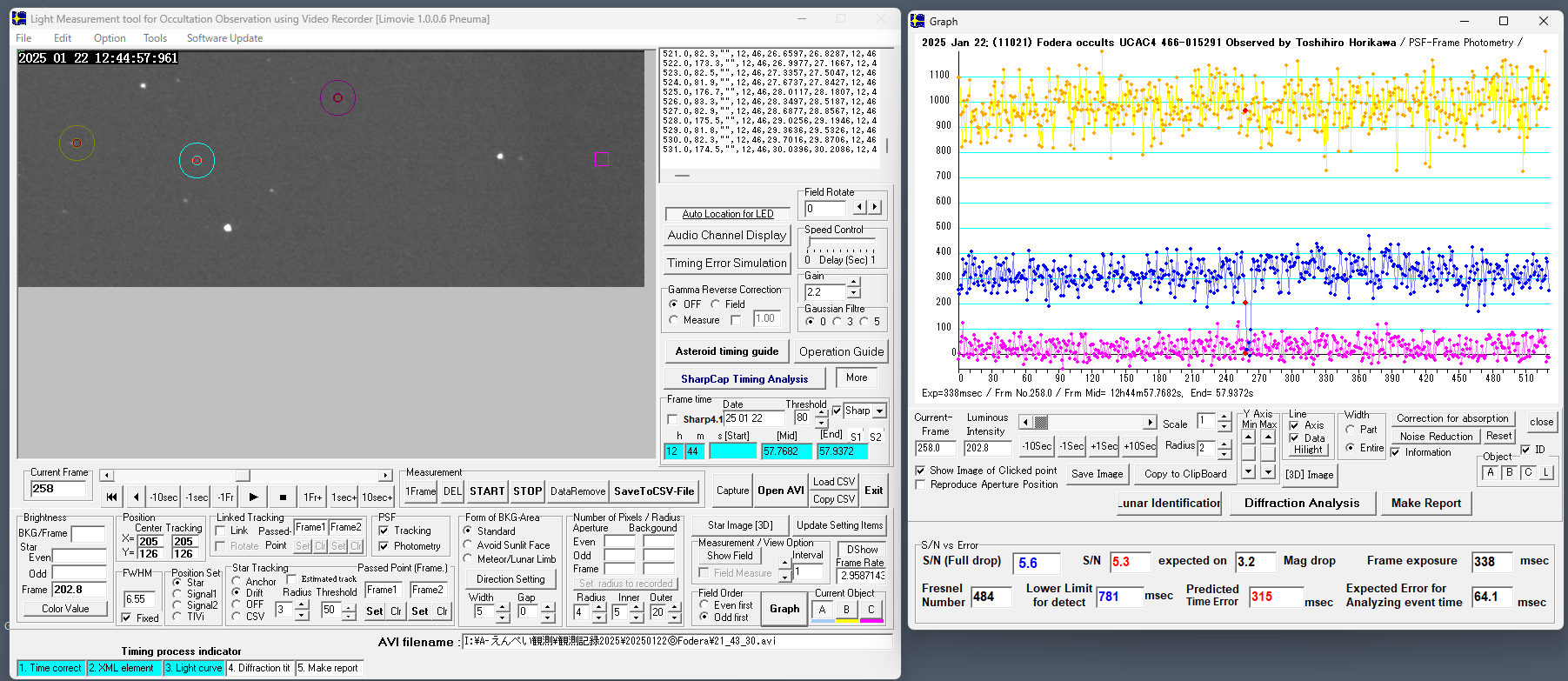Select Anchor radio in Star Tracking
The width and height of the screenshot is (1568, 681).
237,581
